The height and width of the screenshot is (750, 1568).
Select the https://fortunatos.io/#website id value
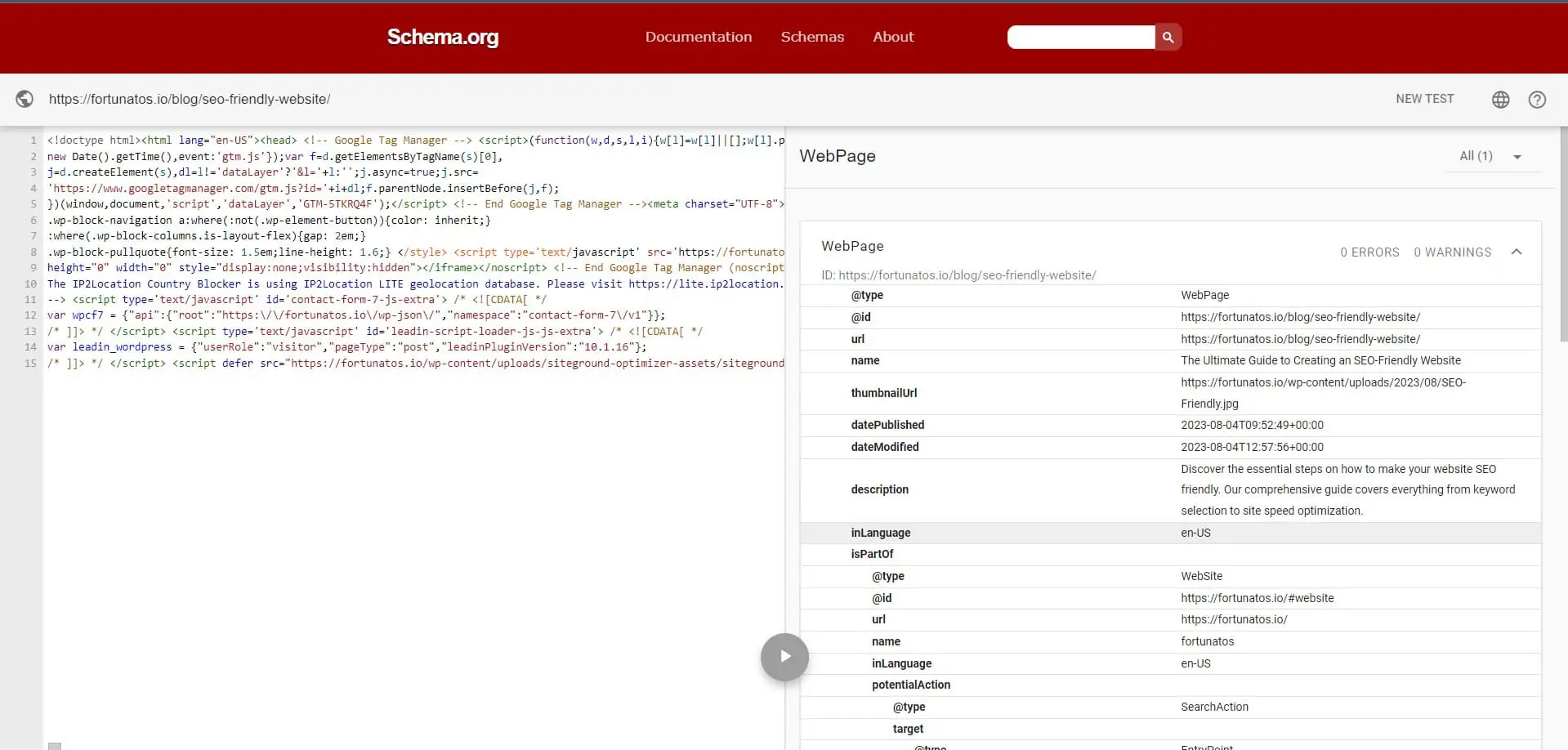point(1257,598)
